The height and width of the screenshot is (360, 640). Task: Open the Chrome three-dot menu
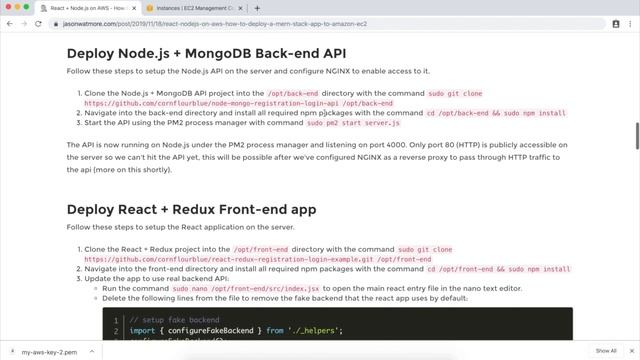tap(630, 24)
